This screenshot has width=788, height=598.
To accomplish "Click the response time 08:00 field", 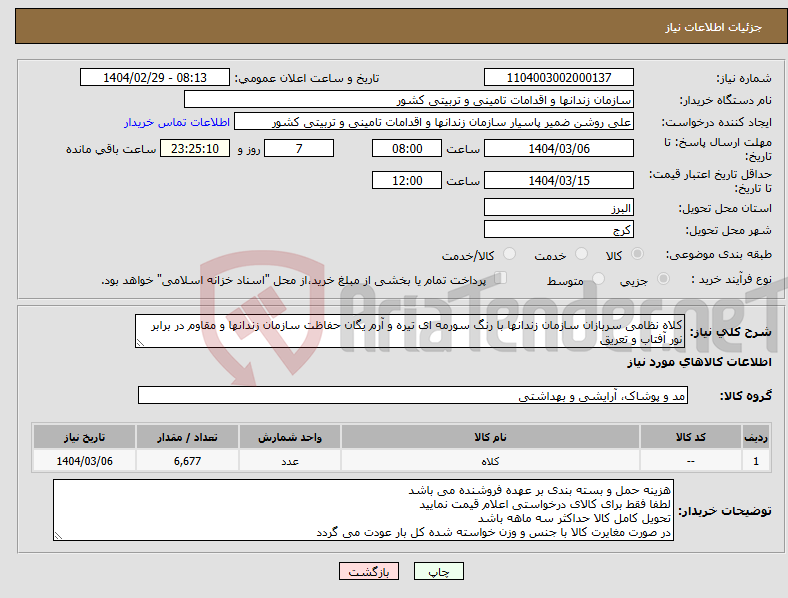I will 407,149.
